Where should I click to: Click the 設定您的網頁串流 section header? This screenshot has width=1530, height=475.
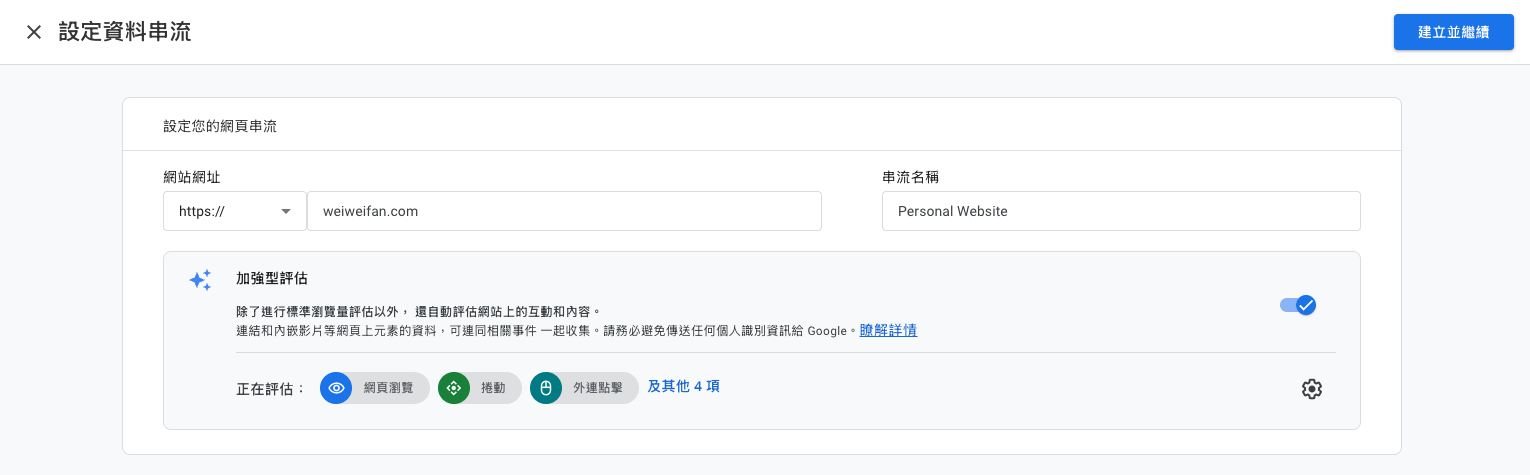click(x=220, y=126)
